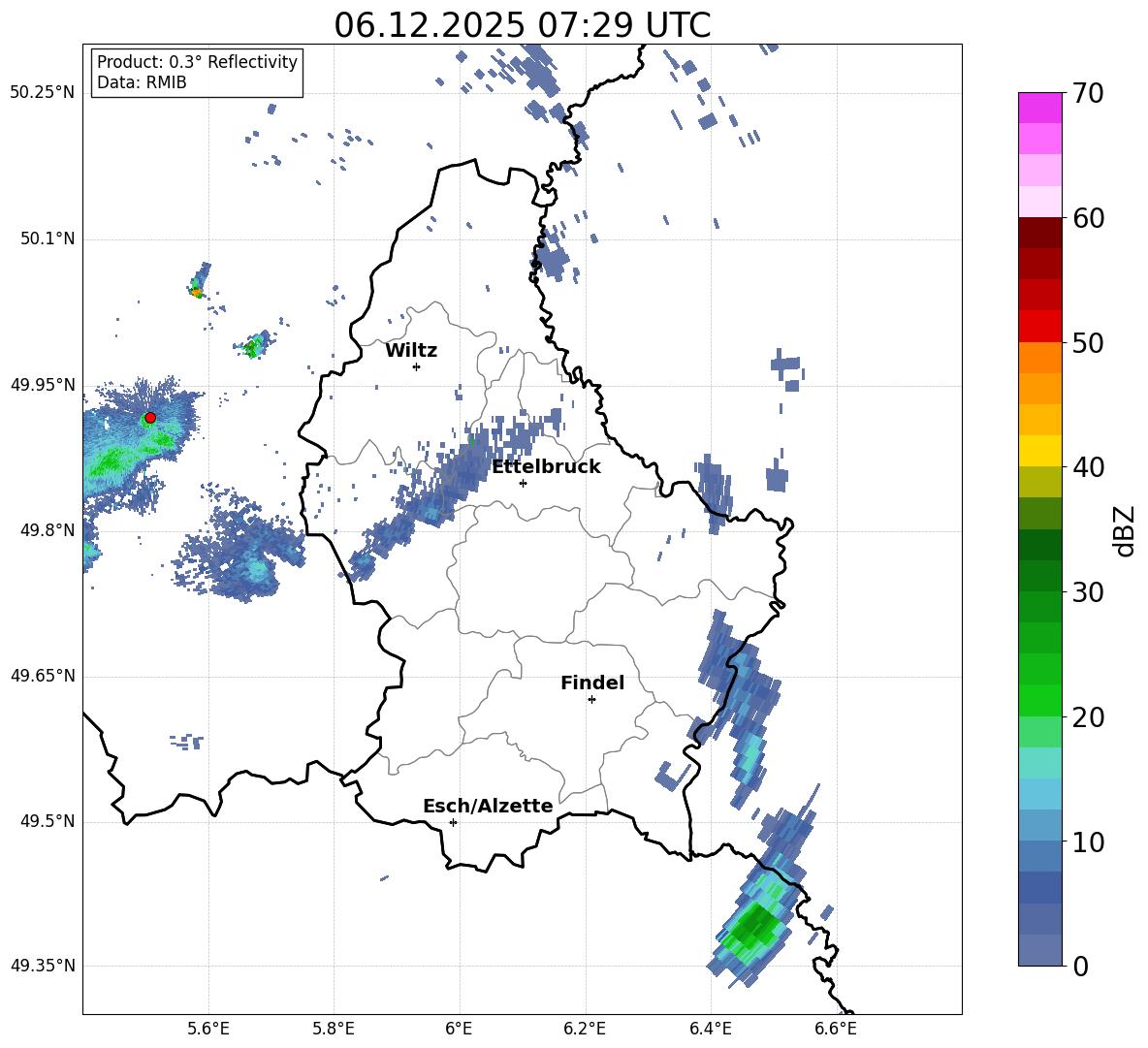Image resolution: width=1148 pixels, height=1048 pixels.
Task: Click the magenta swatch below 70 on the colorbar
Action: coord(1039,108)
